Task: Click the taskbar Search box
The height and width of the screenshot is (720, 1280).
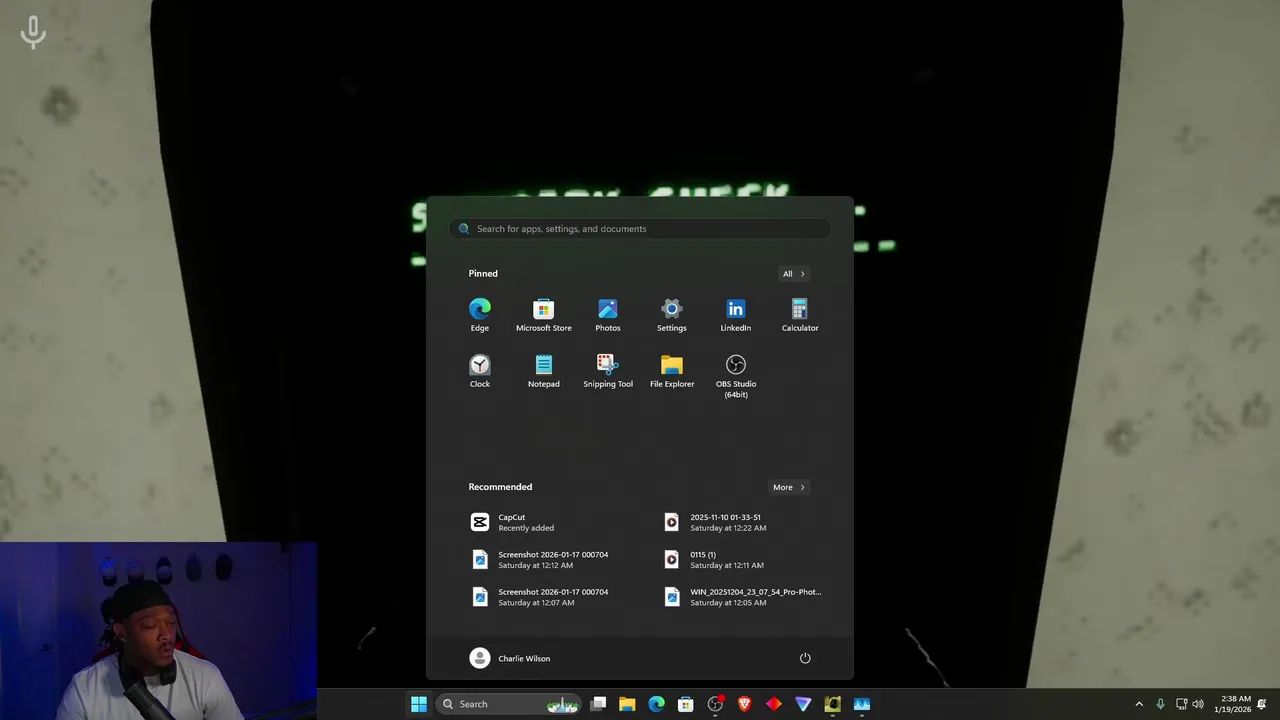Action: pos(509,704)
